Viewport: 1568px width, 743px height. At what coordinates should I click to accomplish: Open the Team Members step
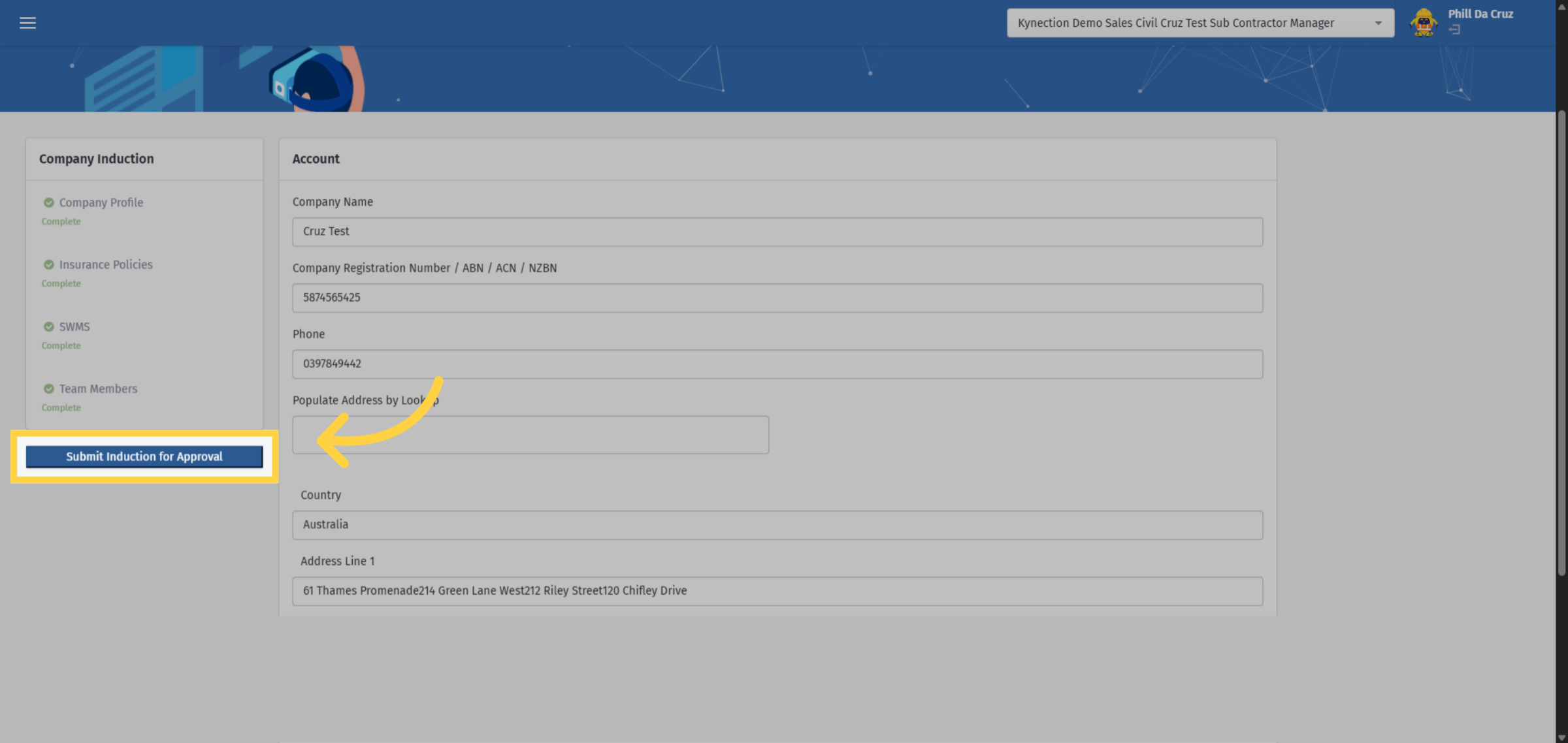(98, 388)
